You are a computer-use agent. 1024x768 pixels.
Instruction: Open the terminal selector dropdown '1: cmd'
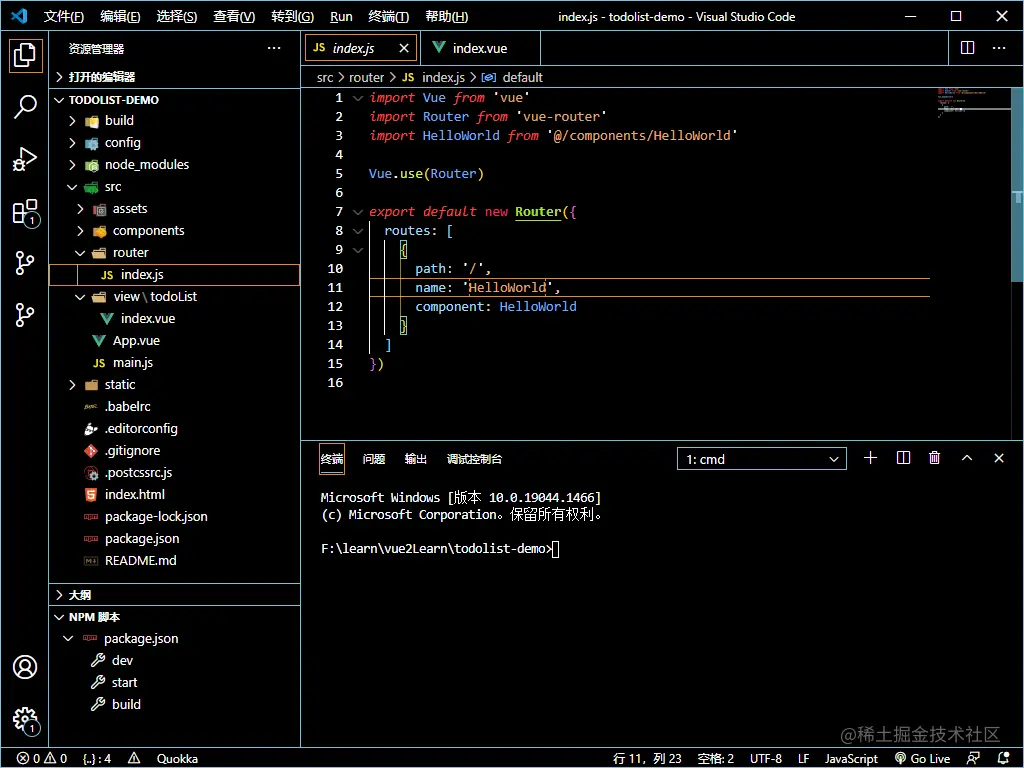[x=762, y=459]
